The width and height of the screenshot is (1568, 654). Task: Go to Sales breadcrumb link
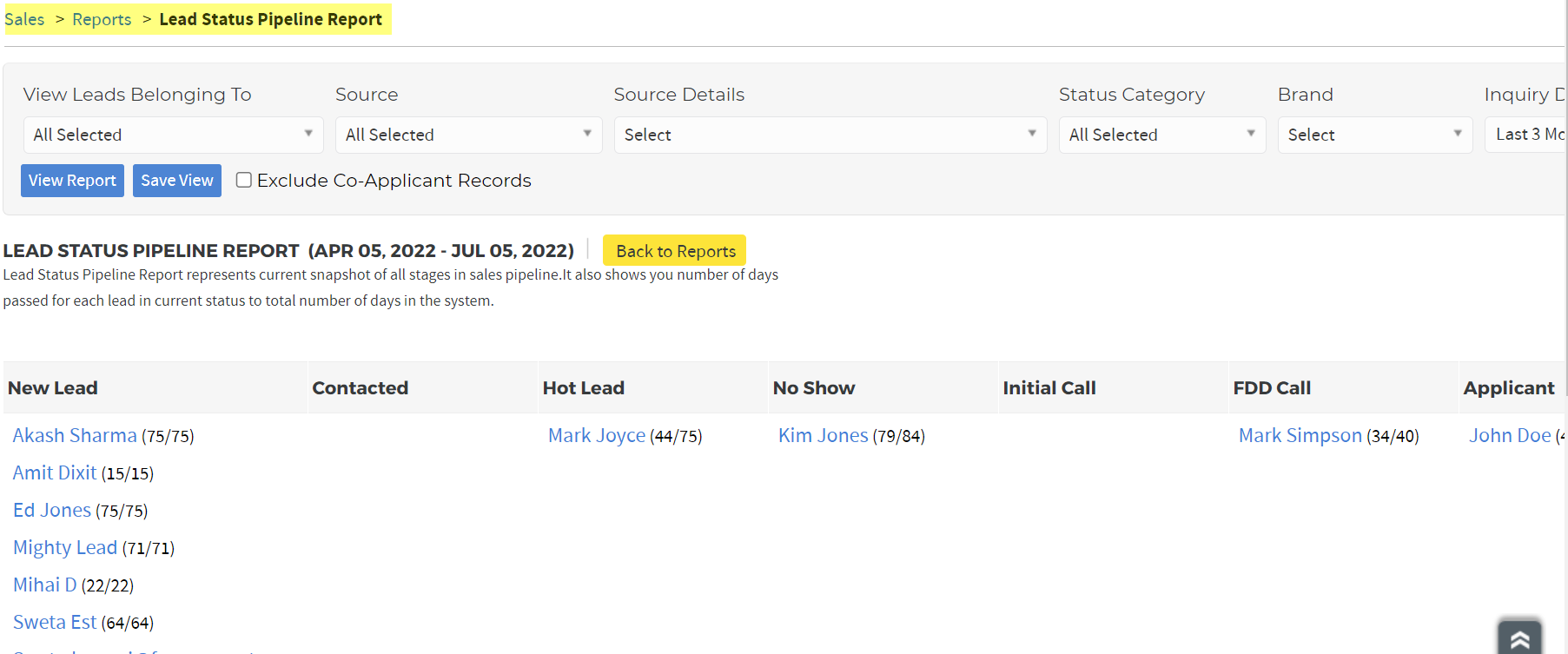pos(24,19)
